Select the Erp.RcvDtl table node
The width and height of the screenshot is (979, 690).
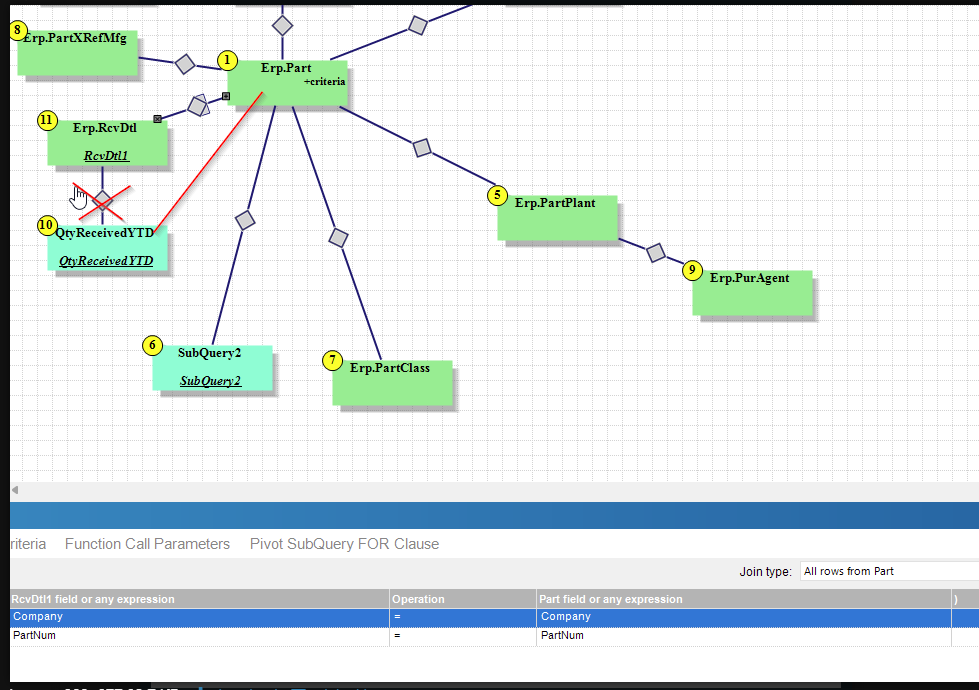107,143
